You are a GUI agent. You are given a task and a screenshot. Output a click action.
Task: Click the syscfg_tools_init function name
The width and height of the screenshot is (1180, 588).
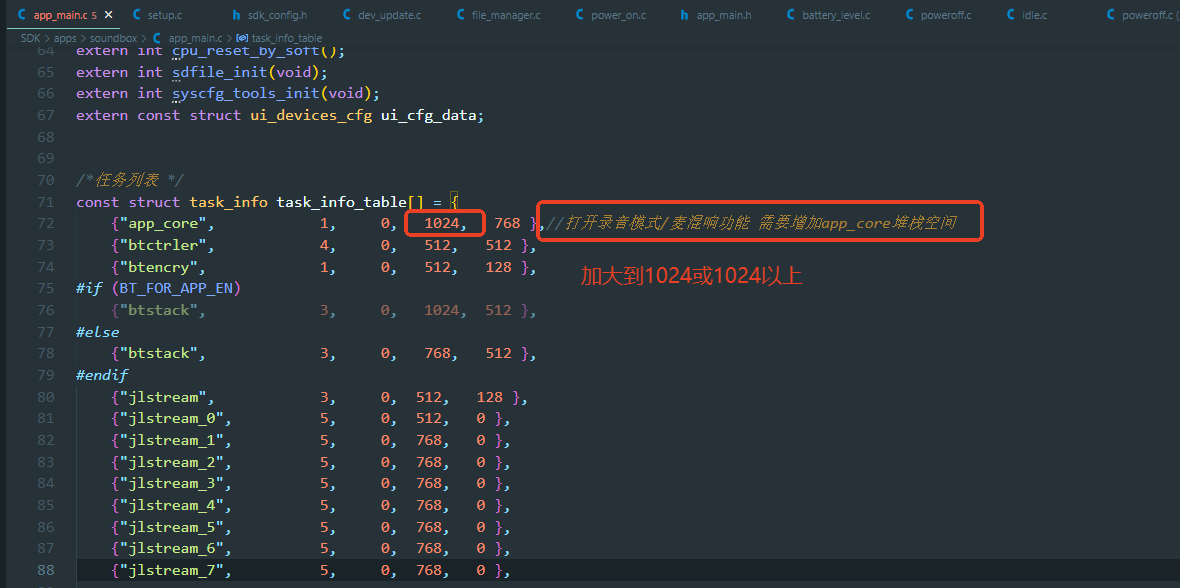point(245,93)
